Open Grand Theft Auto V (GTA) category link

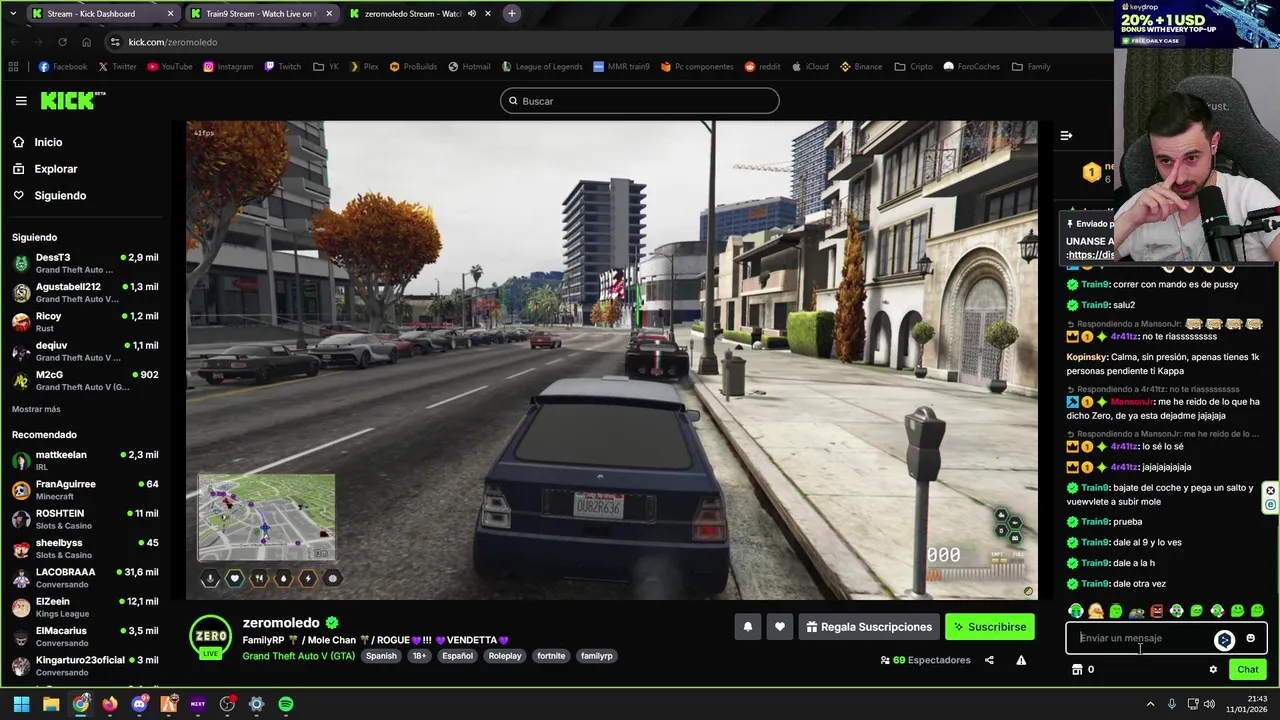click(298, 656)
